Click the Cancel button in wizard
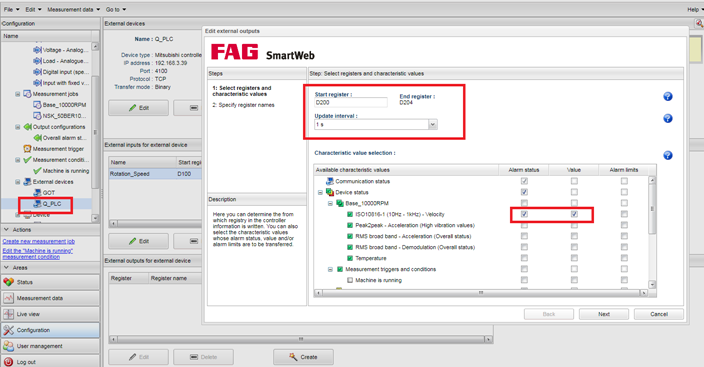 click(659, 314)
